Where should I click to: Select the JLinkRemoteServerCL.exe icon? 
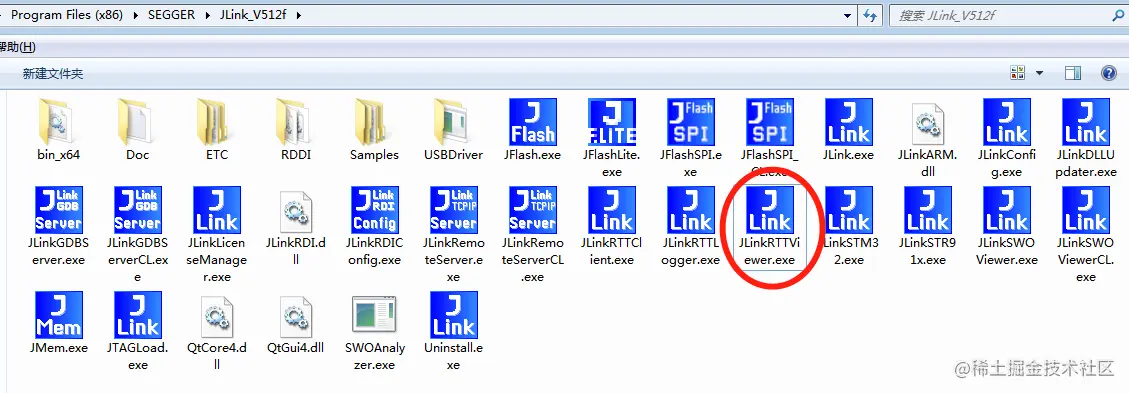[x=533, y=209]
